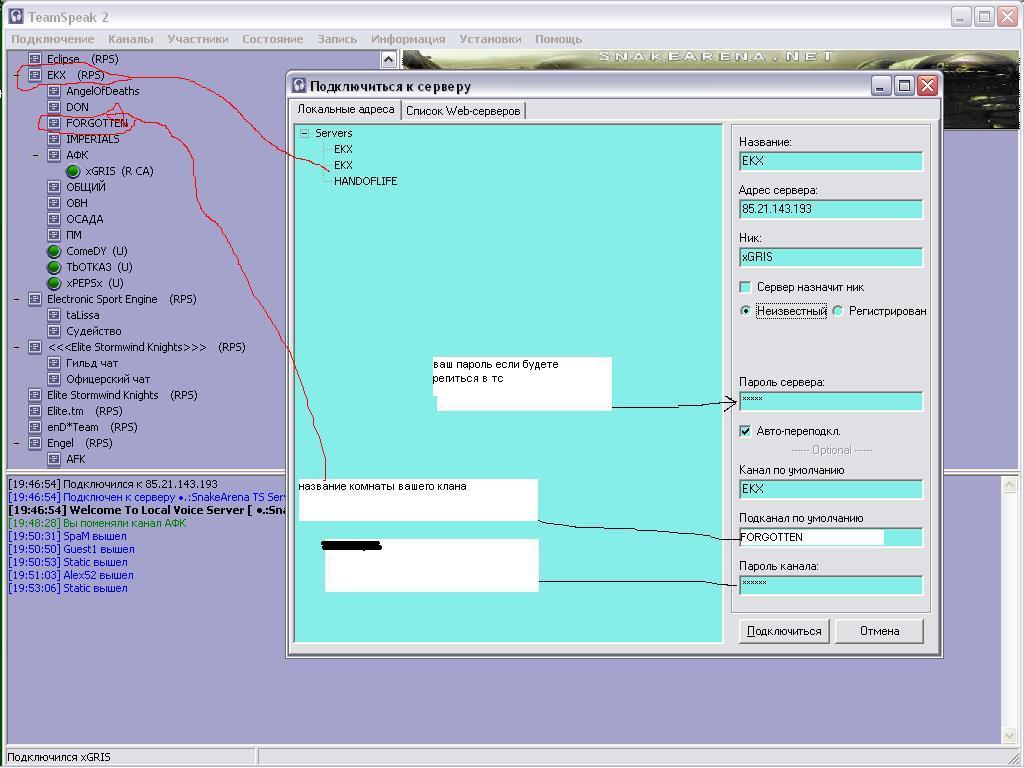Click the Ник input field
This screenshot has height=768, width=1024.
831,257
